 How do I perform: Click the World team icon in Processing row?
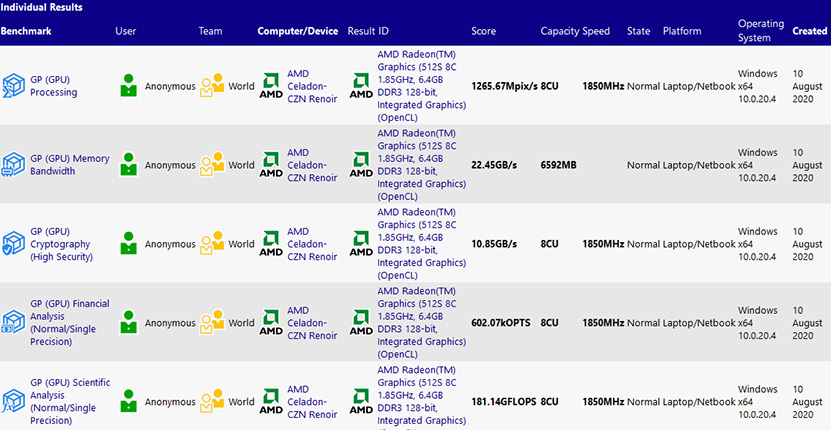click(x=212, y=85)
